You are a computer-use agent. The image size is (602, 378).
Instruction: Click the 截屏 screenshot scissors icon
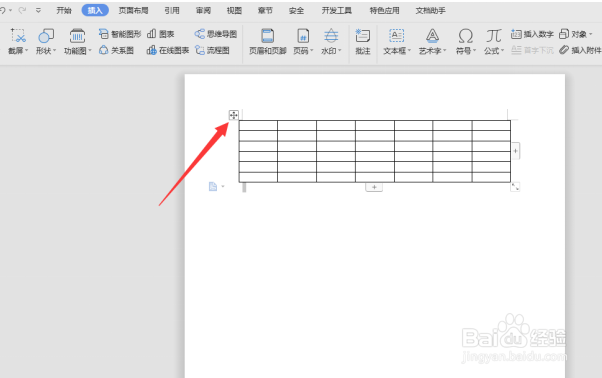(18, 36)
